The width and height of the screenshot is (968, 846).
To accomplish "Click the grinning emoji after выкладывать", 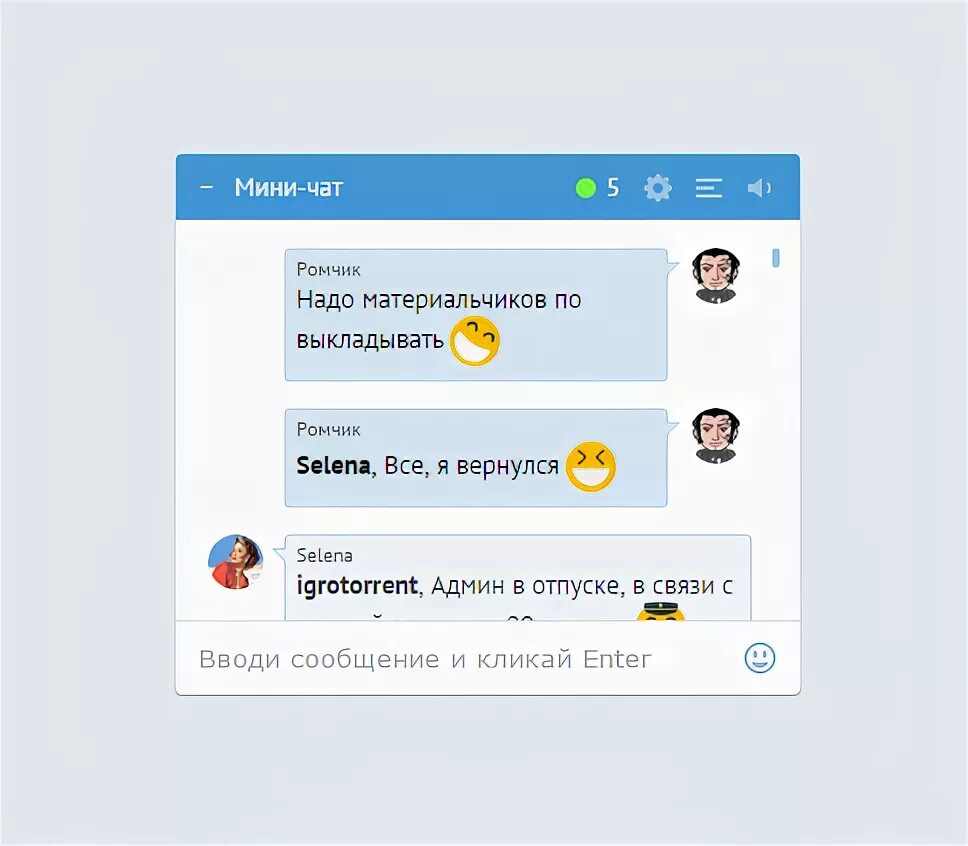I will 474,341.
